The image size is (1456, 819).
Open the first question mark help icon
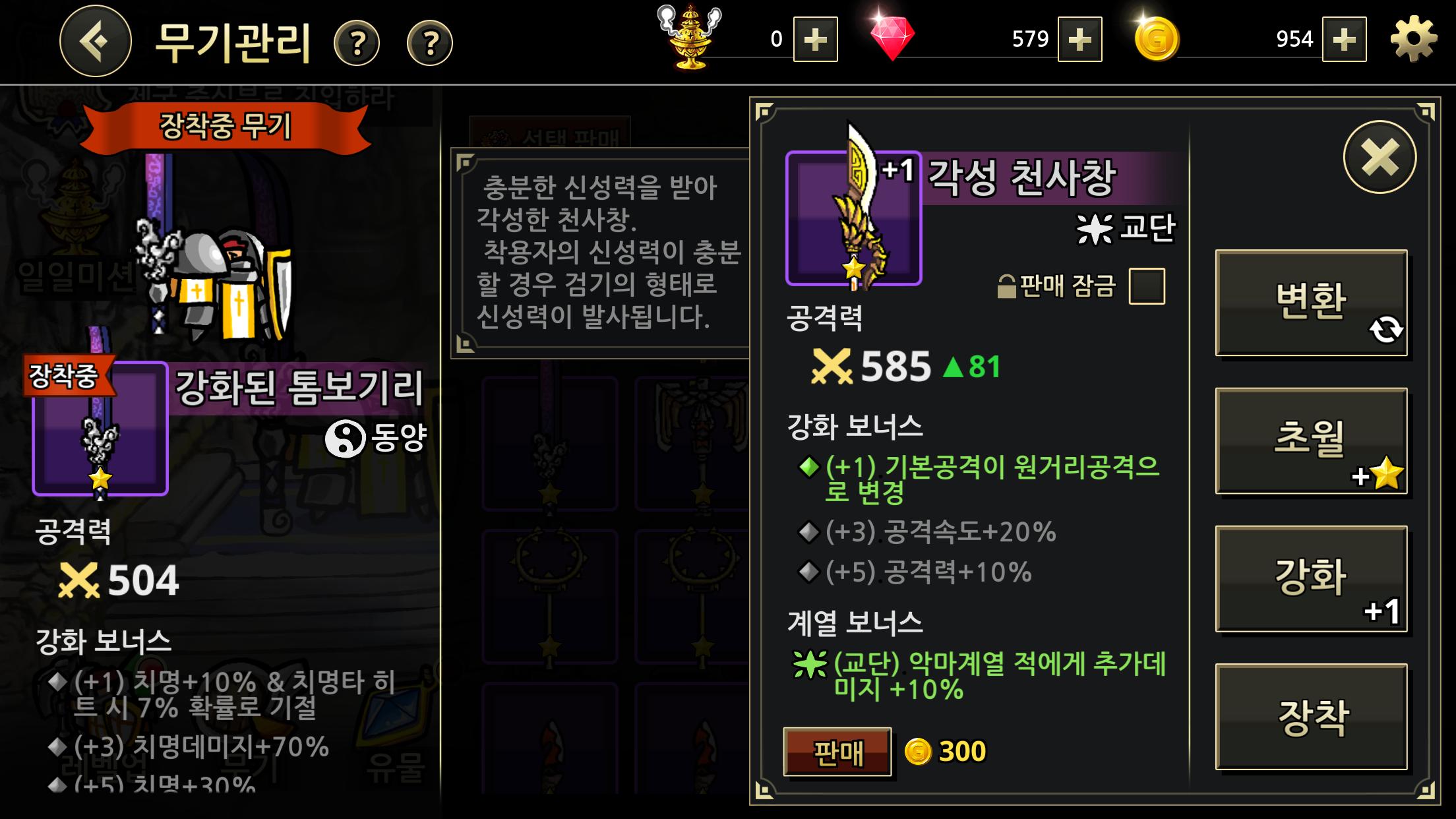tap(357, 44)
